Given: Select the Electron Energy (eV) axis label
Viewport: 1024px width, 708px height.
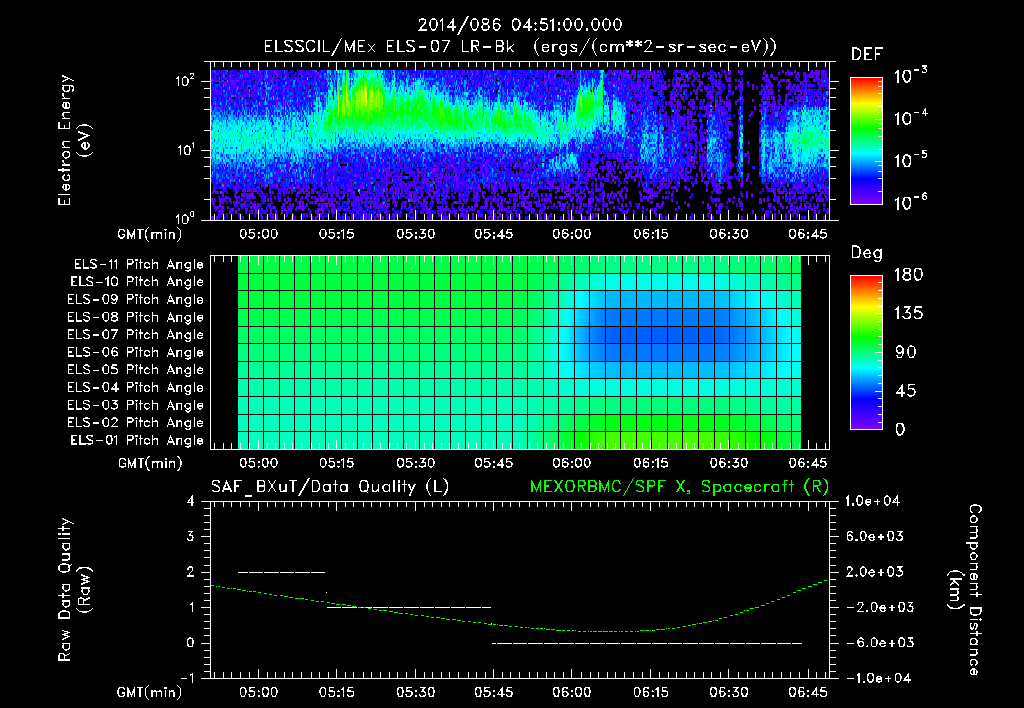Looking at the screenshot, I should (74, 140).
